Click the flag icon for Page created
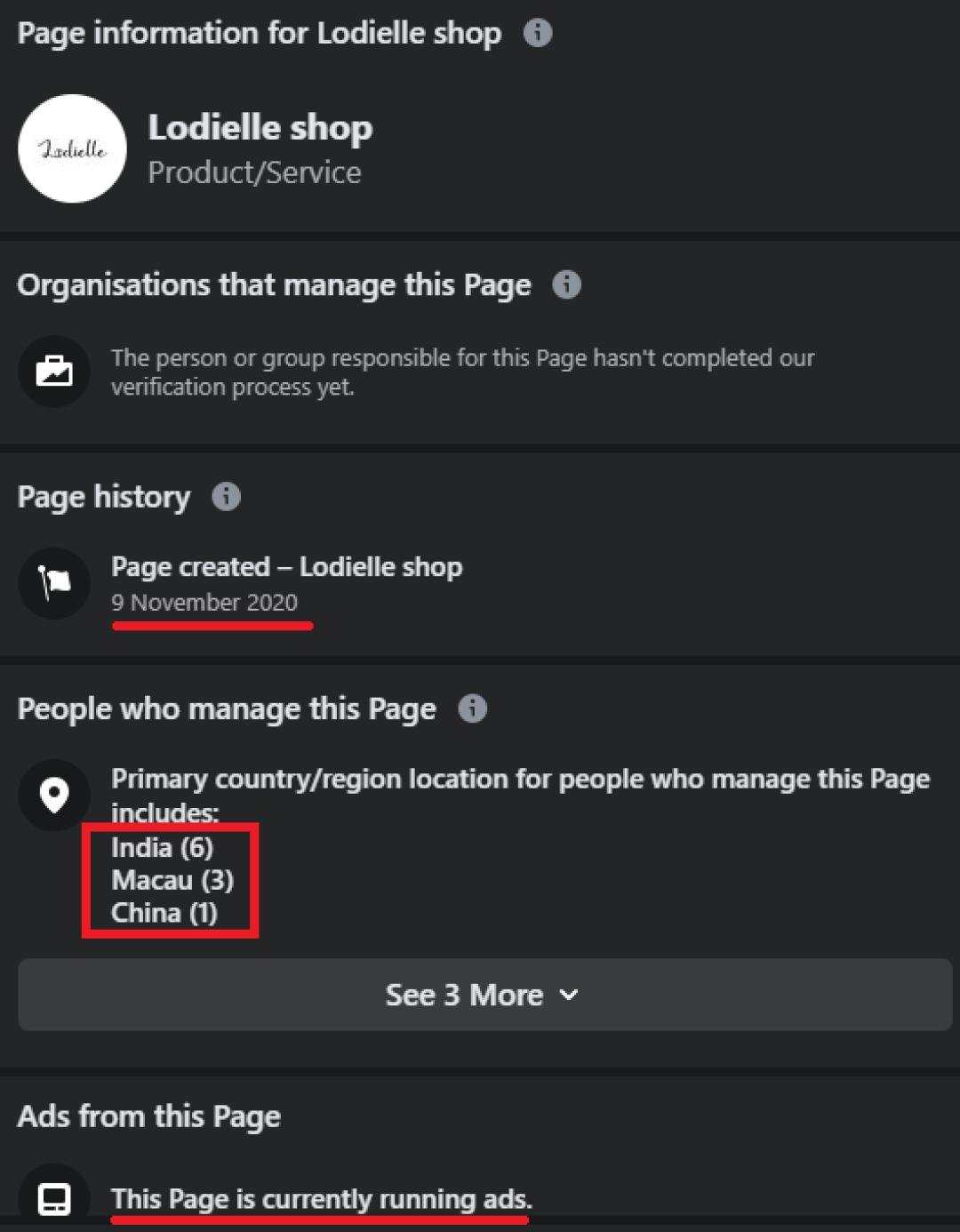Viewport: 960px width, 1232px height. coord(54,582)
